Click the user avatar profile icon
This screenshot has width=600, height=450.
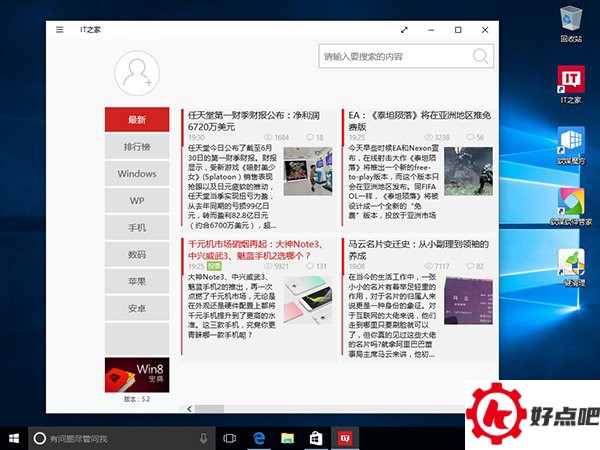click(137, 74)
